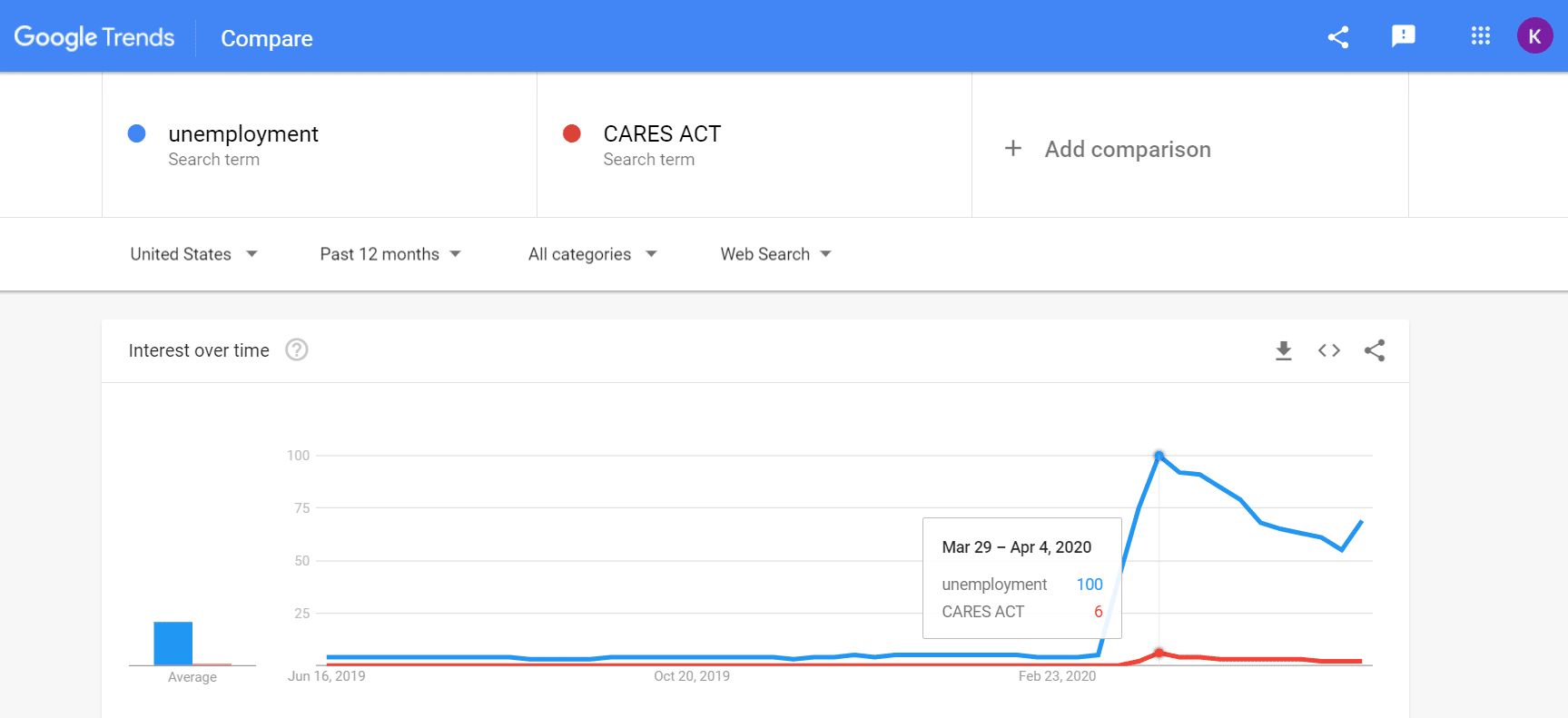Share the Interest over time chart
This screenshot has height=718, width=1568.
click(x=1375, y=350)
